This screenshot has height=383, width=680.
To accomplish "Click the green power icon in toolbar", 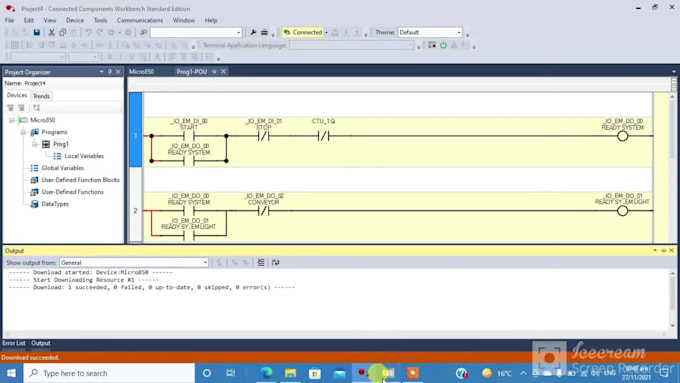I will 443,45.
